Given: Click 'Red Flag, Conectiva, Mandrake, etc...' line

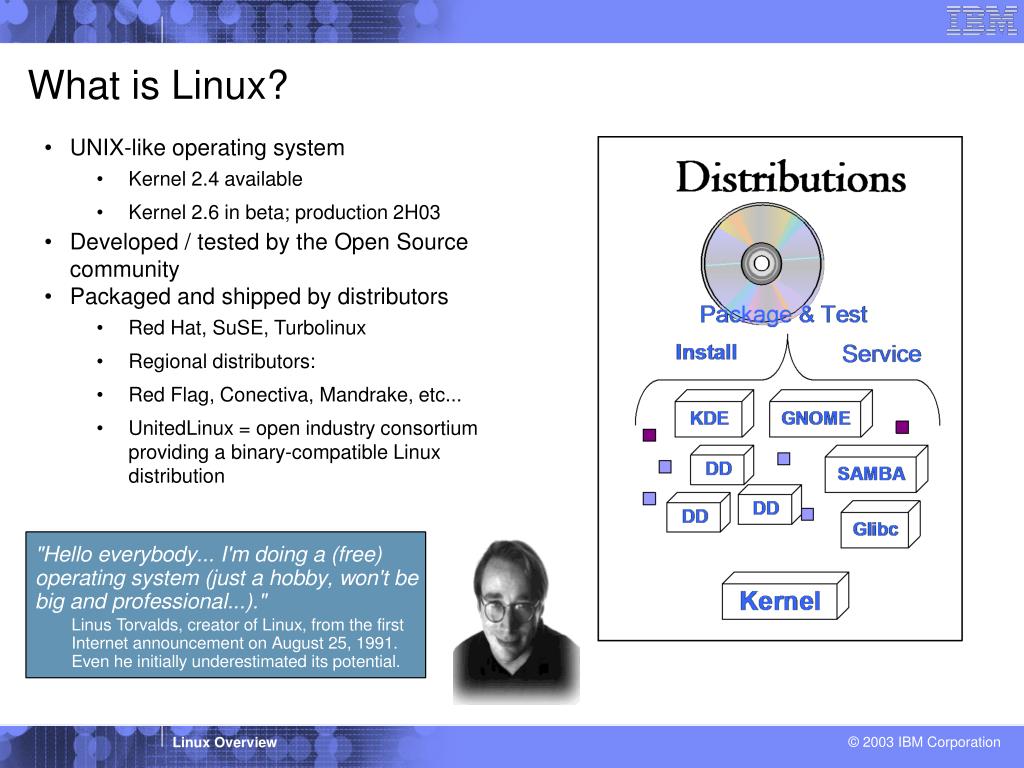Looking at the screenshot, I should [x=295, y=394].
